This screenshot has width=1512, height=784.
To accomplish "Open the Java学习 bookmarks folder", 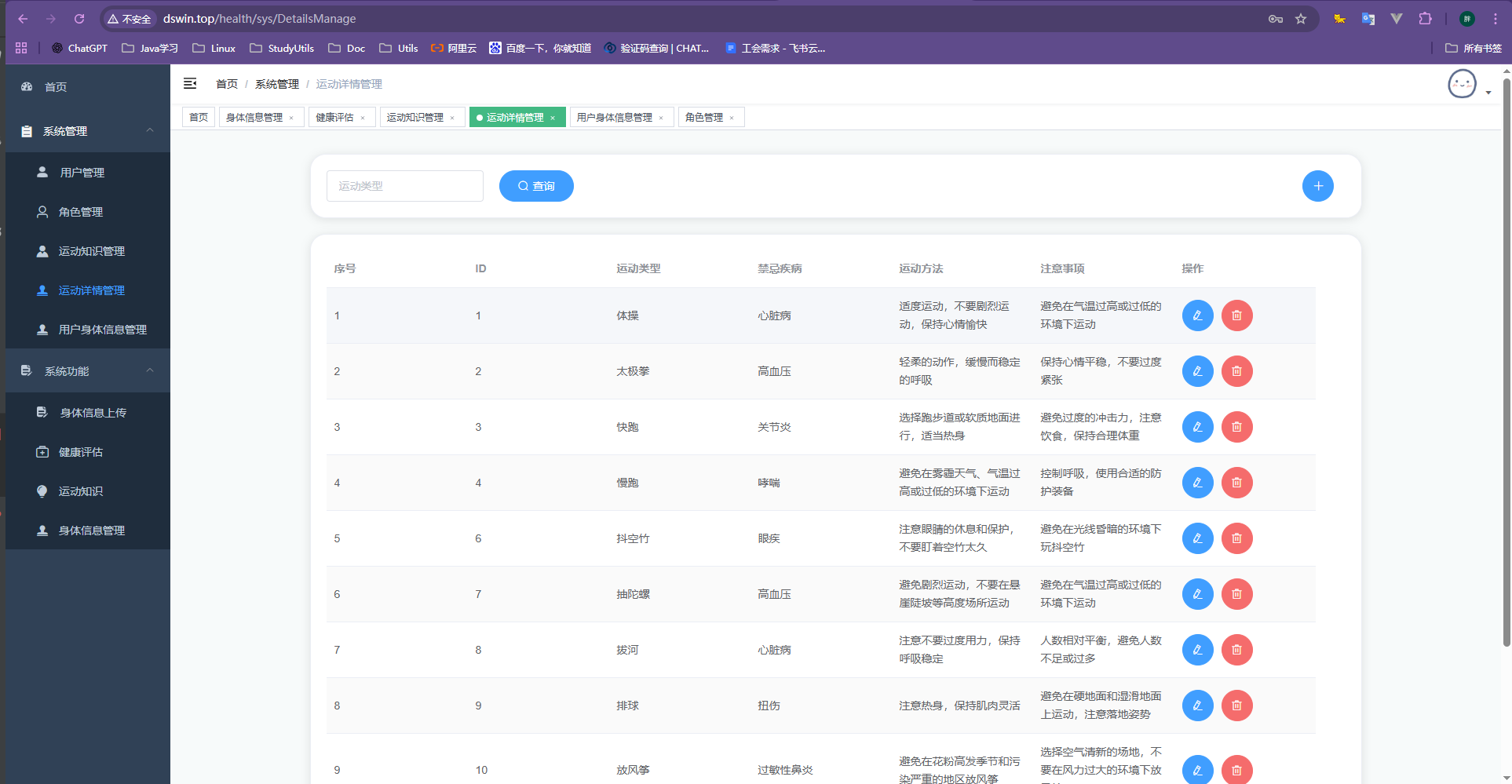I will coord(150,48).
